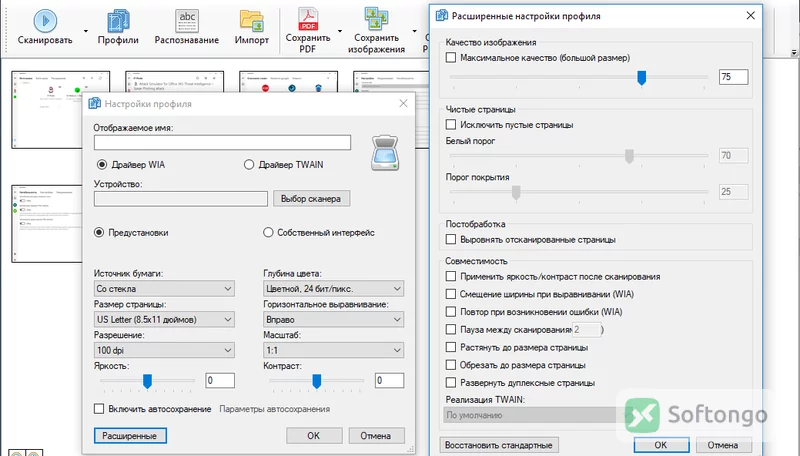
Task: Select Предустановки radio option
Action: point(99,233)
